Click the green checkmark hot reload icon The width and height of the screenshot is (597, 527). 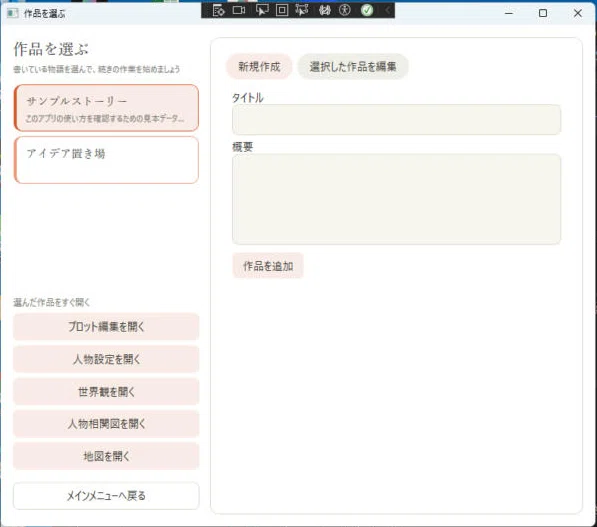pos(367,10)
